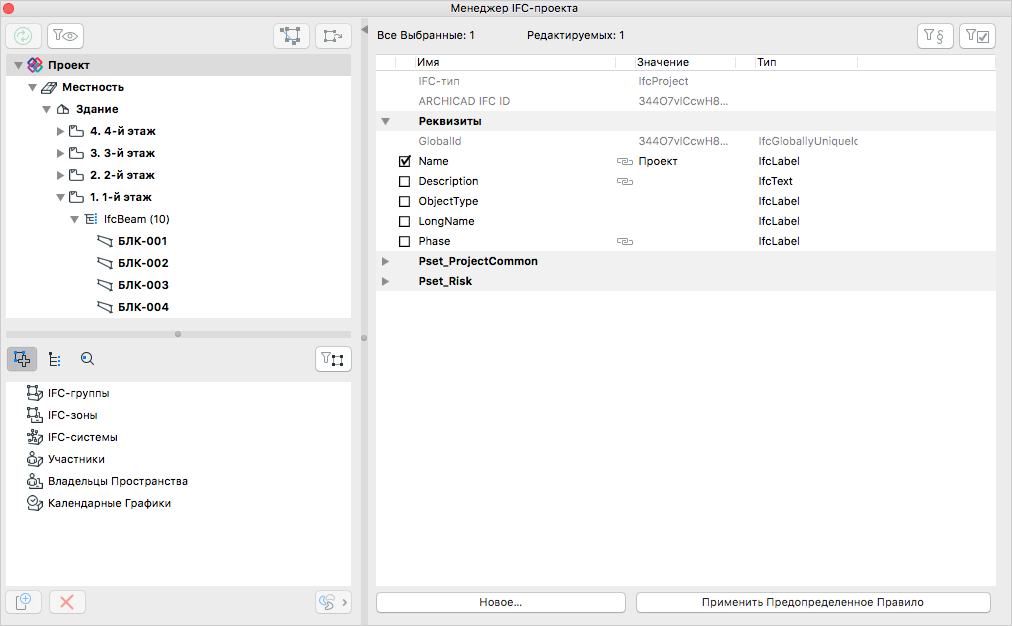Open the link assignment dropdown button

[333, 602]
